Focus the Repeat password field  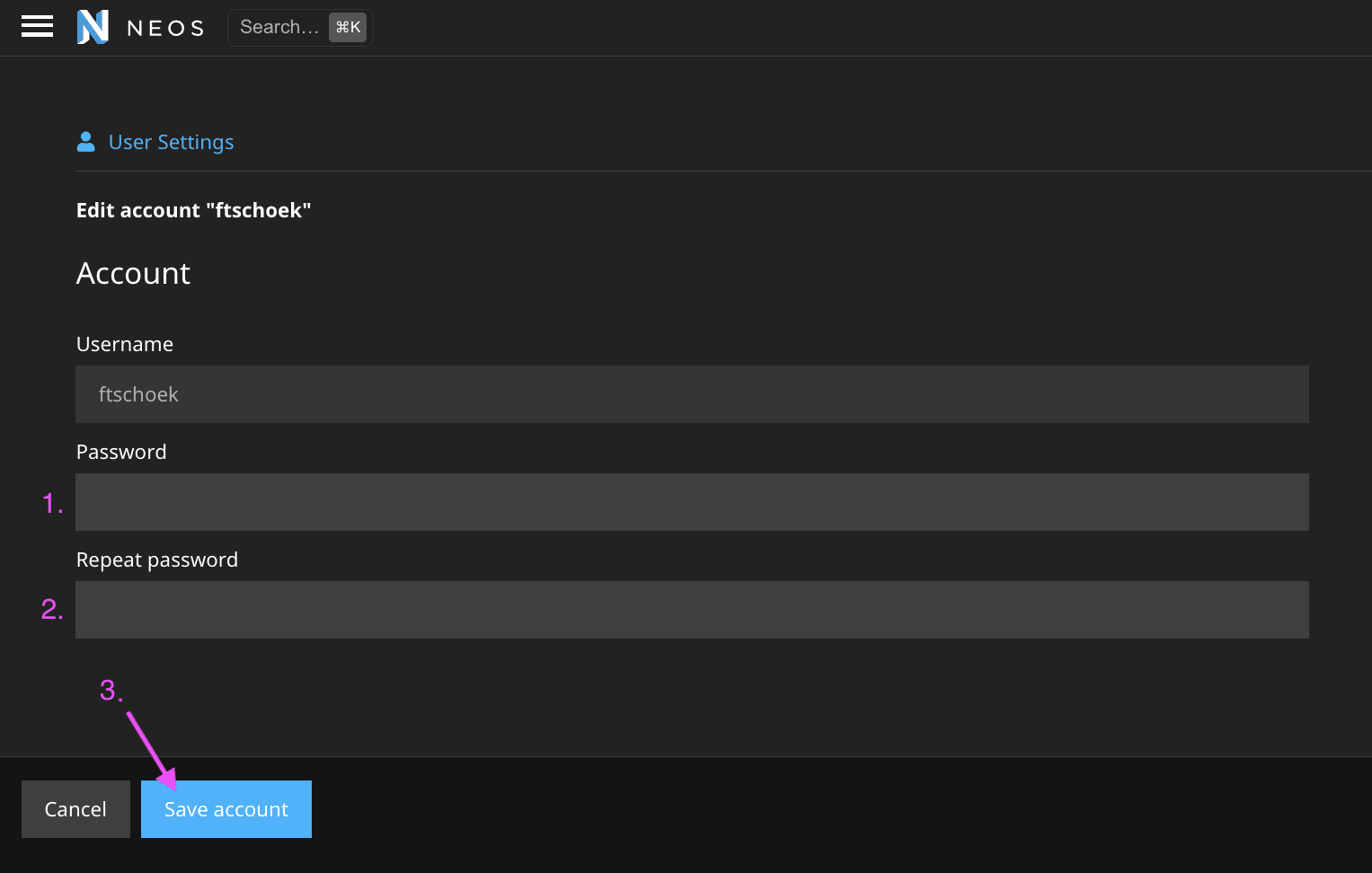[x=692, y=610]
